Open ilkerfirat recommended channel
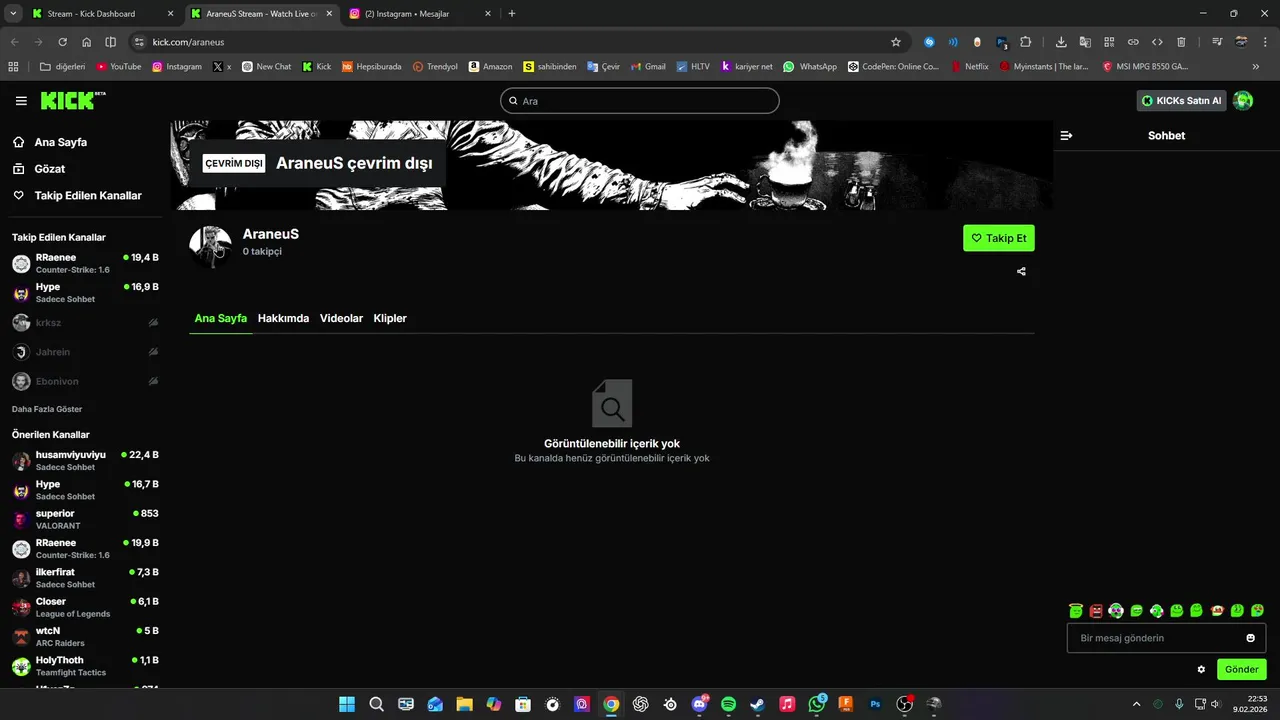The image size is (1280, 720). tap(85, 578)
